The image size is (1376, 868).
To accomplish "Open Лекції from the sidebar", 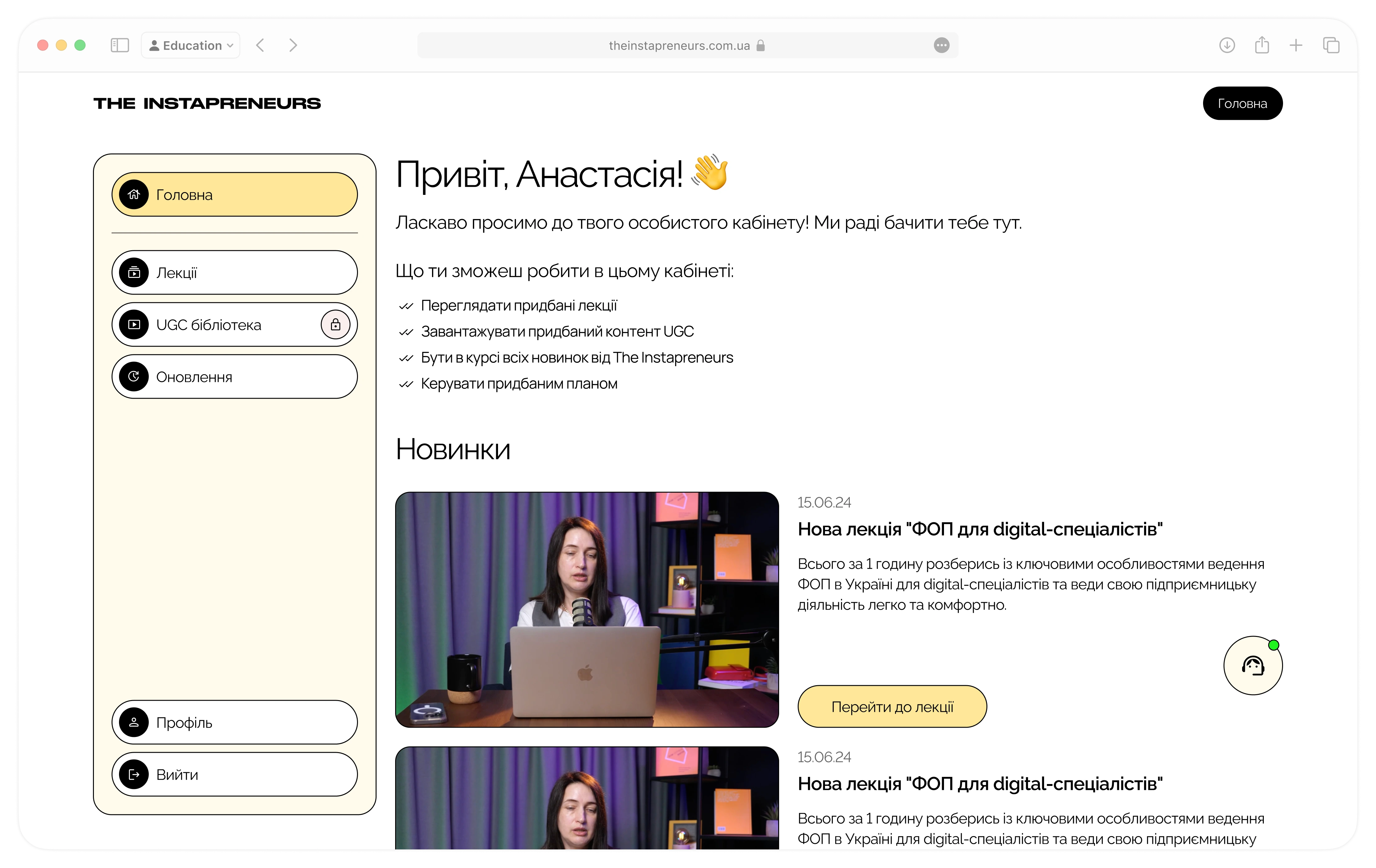I will point(234,273).
